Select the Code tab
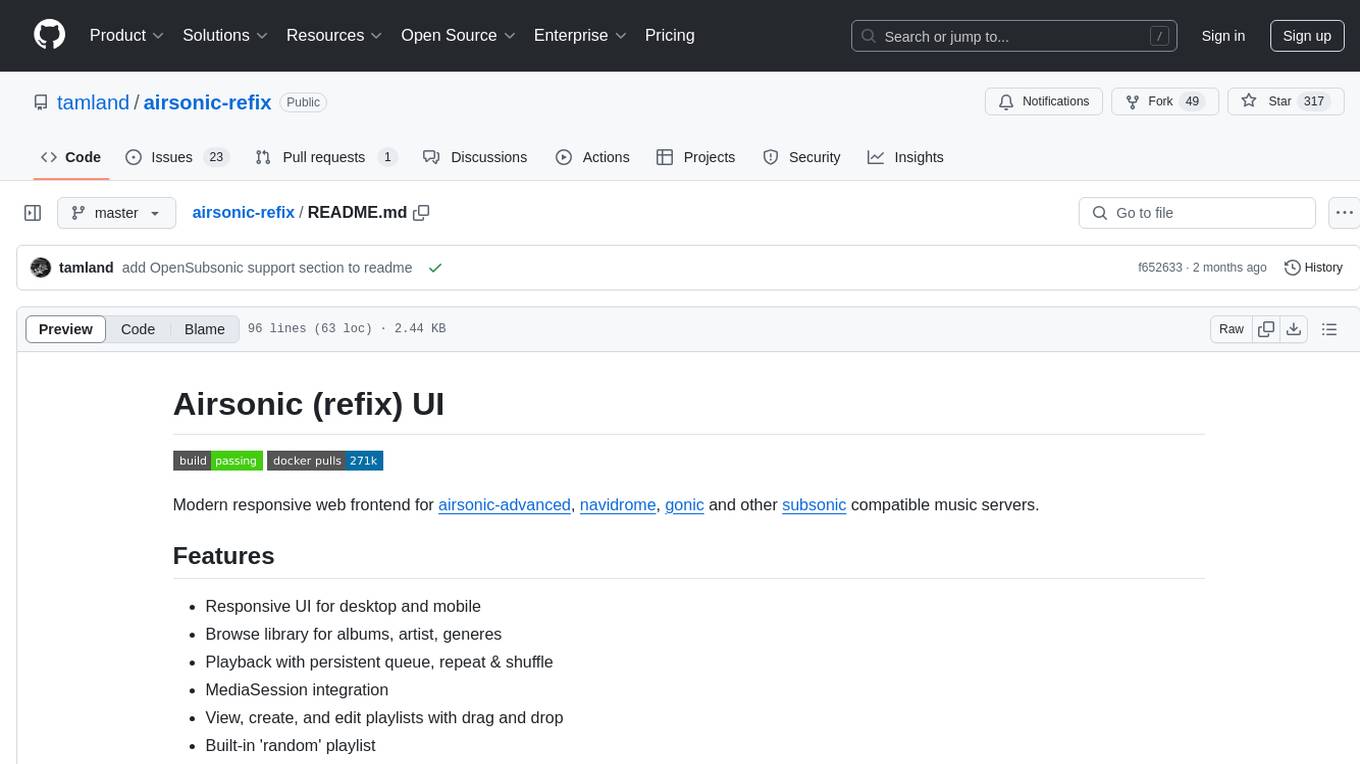Viewport: 1360px width, 764px height. pos(71,157)
